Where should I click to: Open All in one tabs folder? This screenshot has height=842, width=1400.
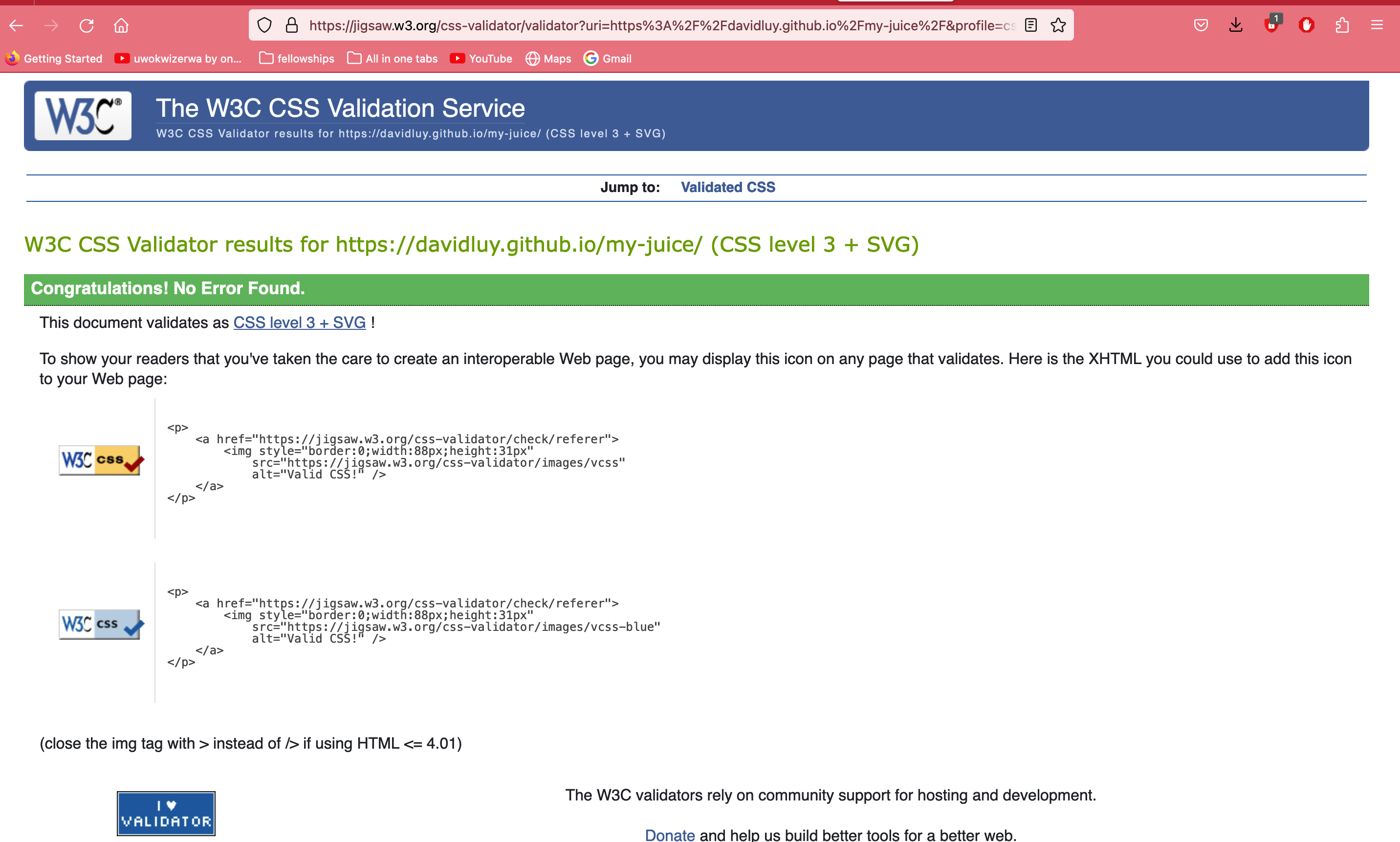point(393,59)
